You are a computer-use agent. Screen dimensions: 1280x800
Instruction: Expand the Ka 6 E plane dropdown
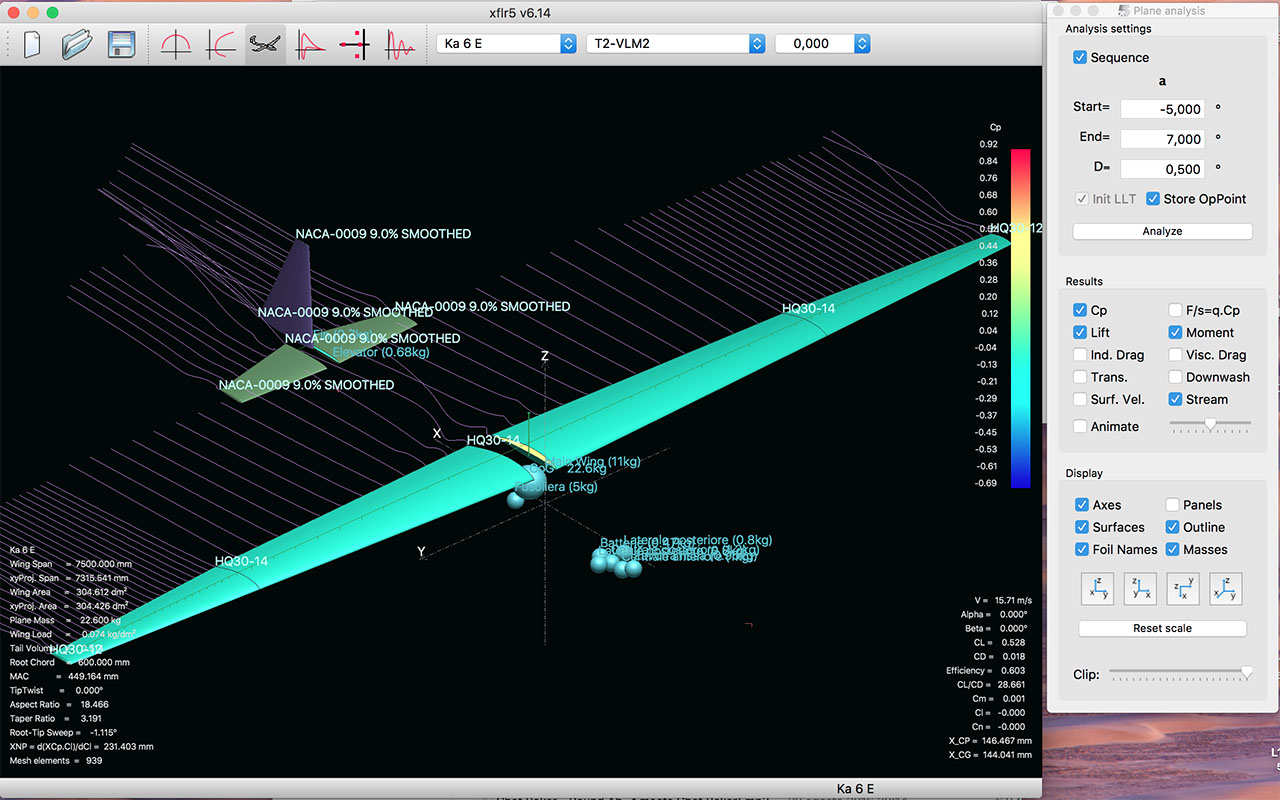[x=507, y=44]
